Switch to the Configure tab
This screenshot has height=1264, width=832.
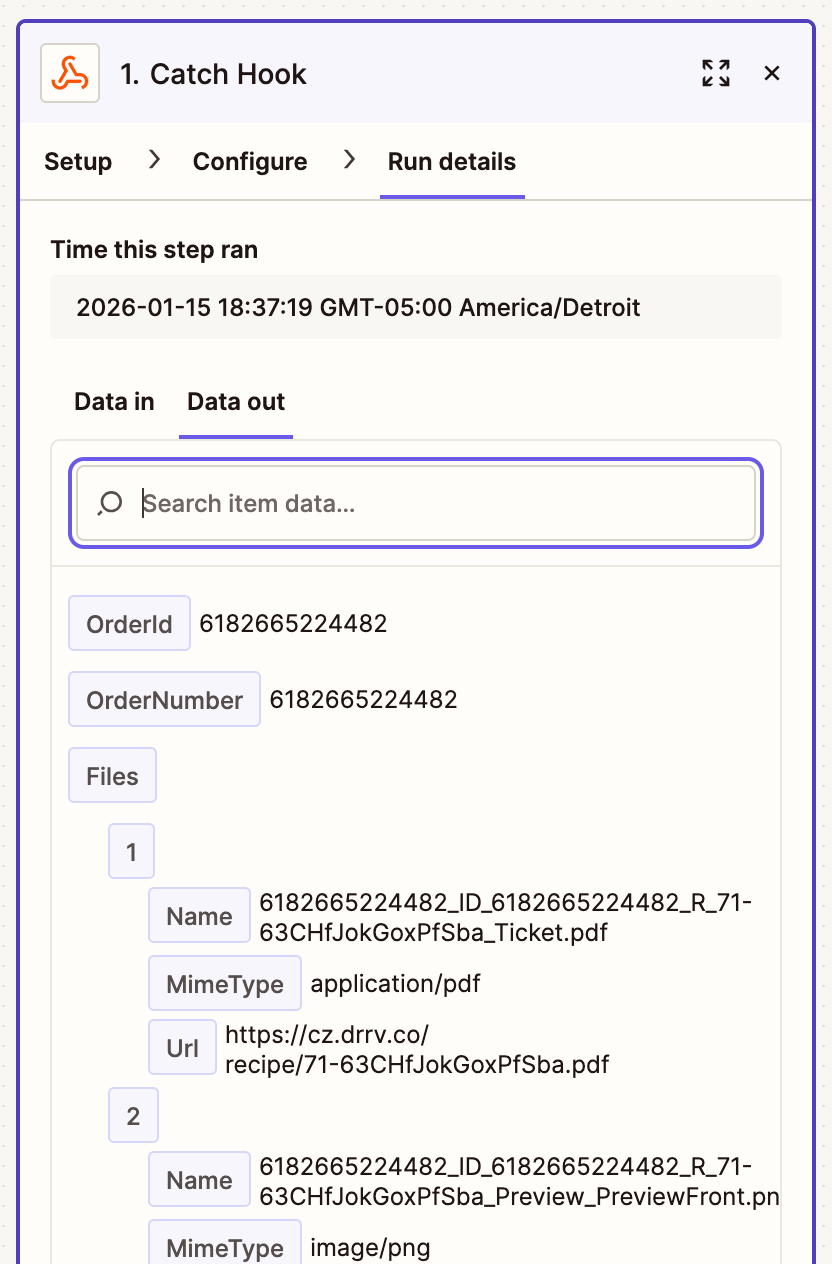coord(250,162)
